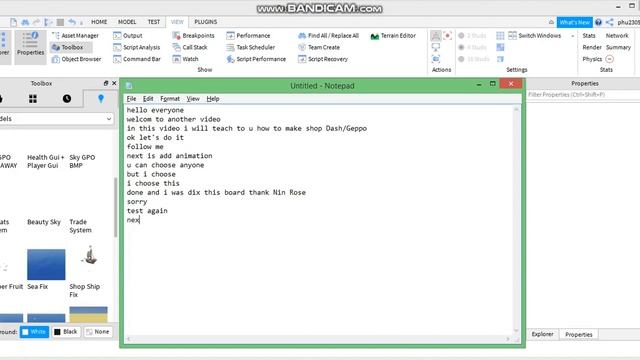Viewport: 640px width, 360px height.
Task: Open the Studio help icon
Action: [x=598, y=22]
